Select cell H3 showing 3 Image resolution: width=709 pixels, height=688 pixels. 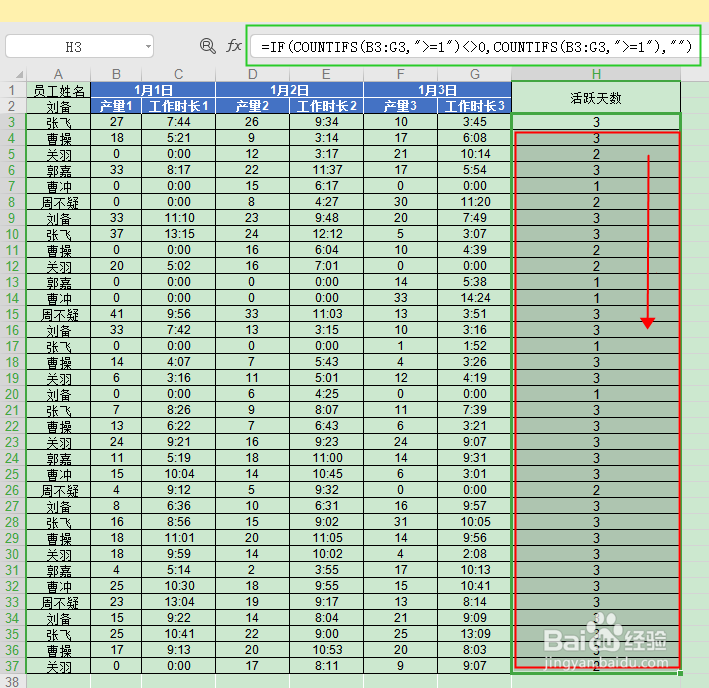[596, 122]
